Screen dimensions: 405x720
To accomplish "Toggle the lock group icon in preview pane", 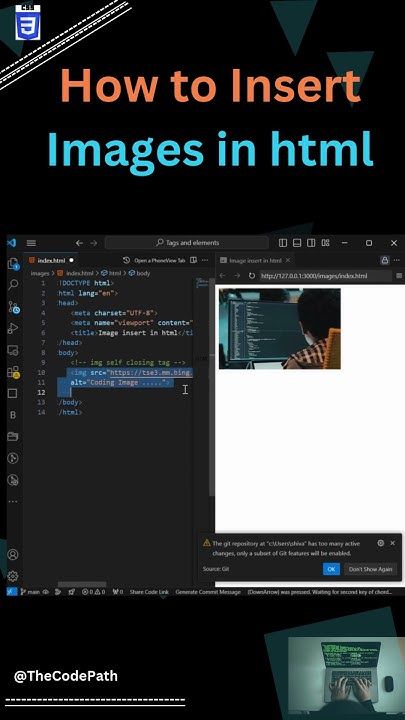I will pyautogui.click(x=385, y=260).
